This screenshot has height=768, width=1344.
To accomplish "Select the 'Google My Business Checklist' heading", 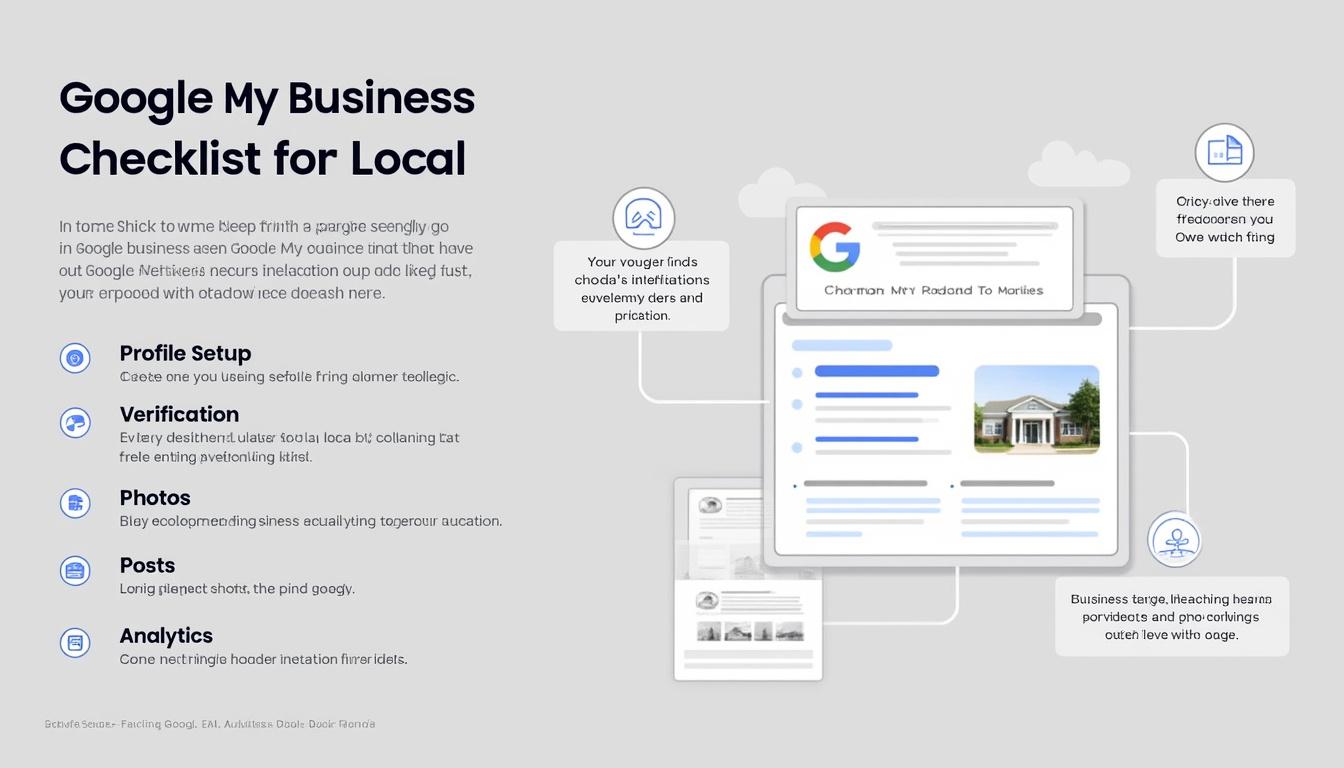I will click(x=267, y=128).
